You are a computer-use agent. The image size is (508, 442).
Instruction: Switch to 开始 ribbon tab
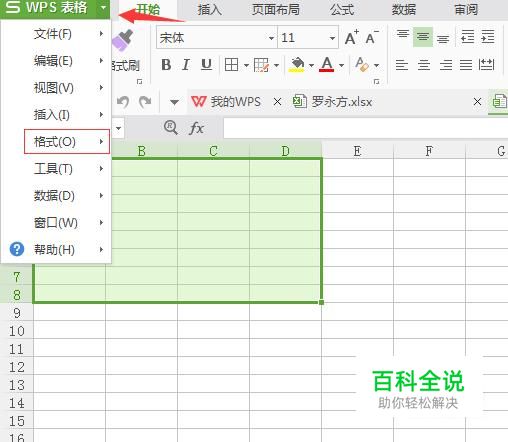pyautogui.click(x=148, y=9)
